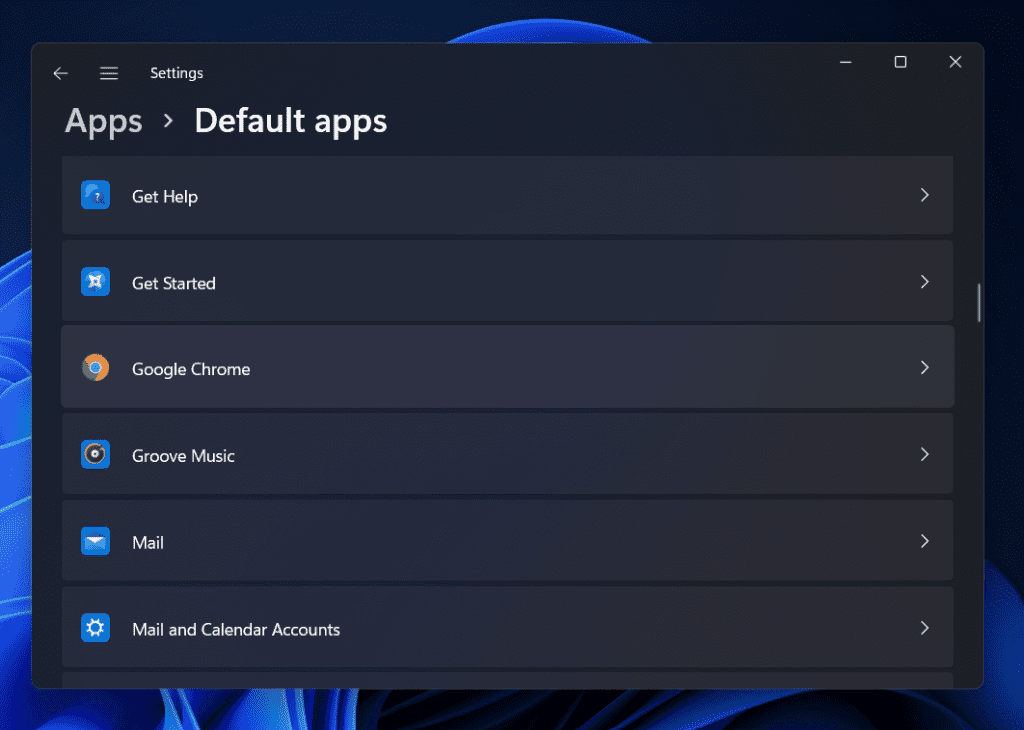Click the Mail and Calendar Accounts gear icon
The height and width of the screenshot is (730, 1024).
click(x=95, y=627)
